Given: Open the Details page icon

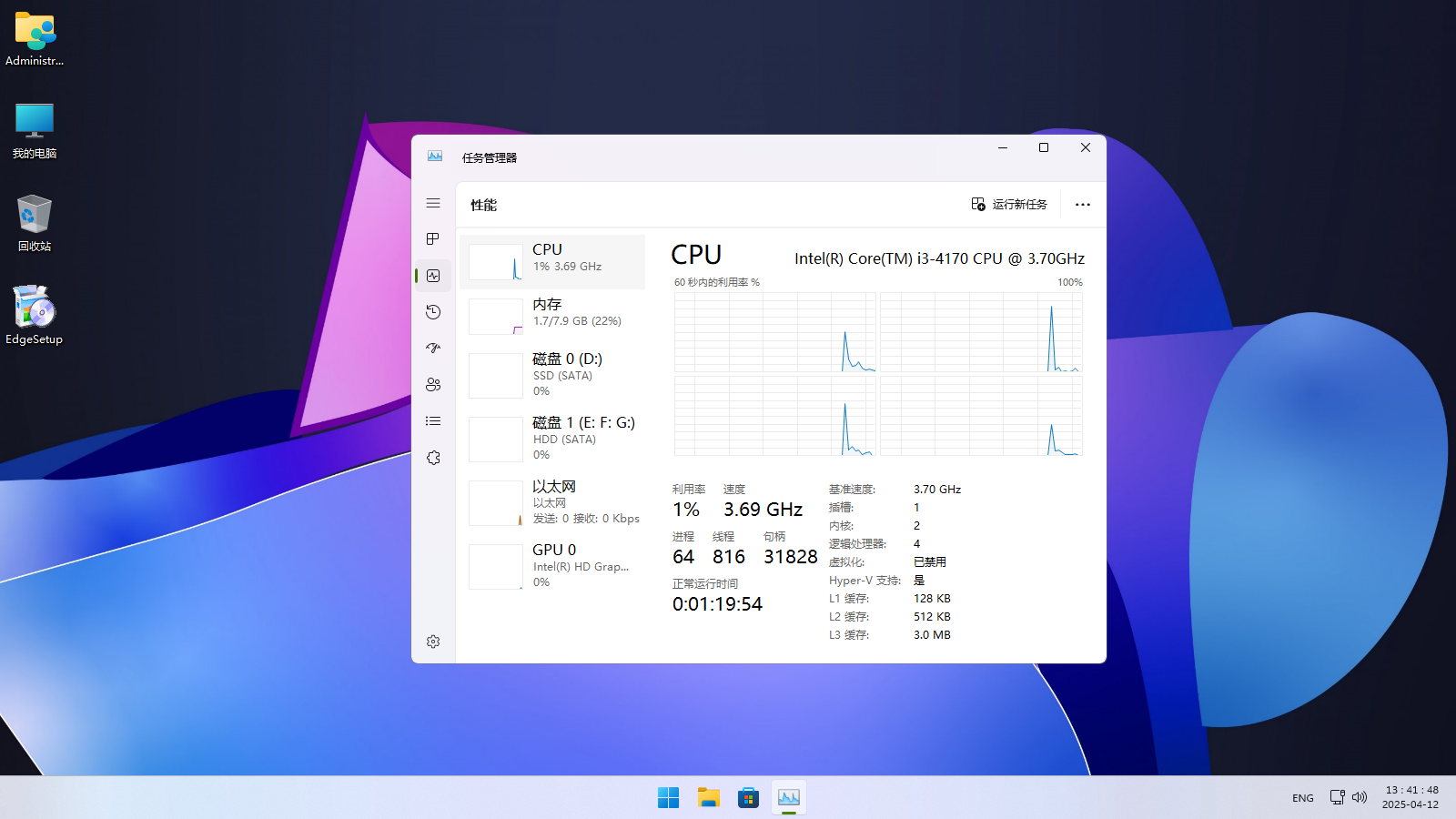Looking at the screenshot, I should tap(433, 421).
